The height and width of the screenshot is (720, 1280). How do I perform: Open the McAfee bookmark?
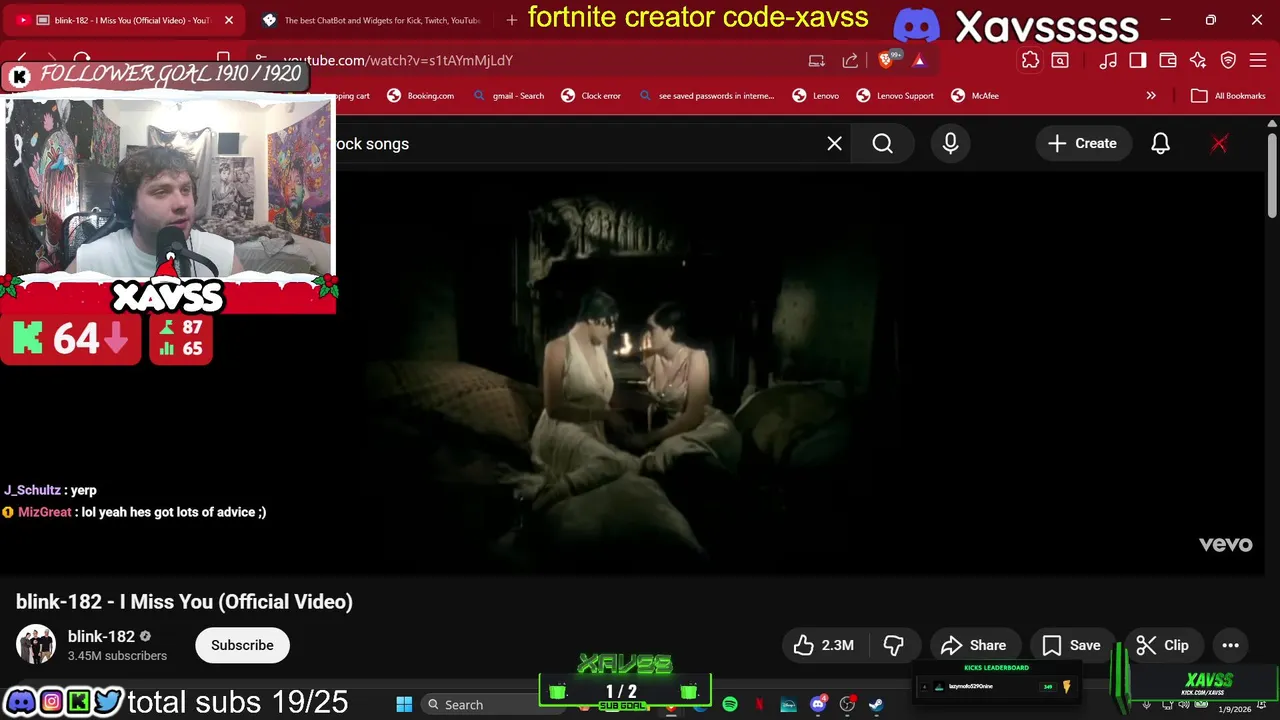[975, 96]
